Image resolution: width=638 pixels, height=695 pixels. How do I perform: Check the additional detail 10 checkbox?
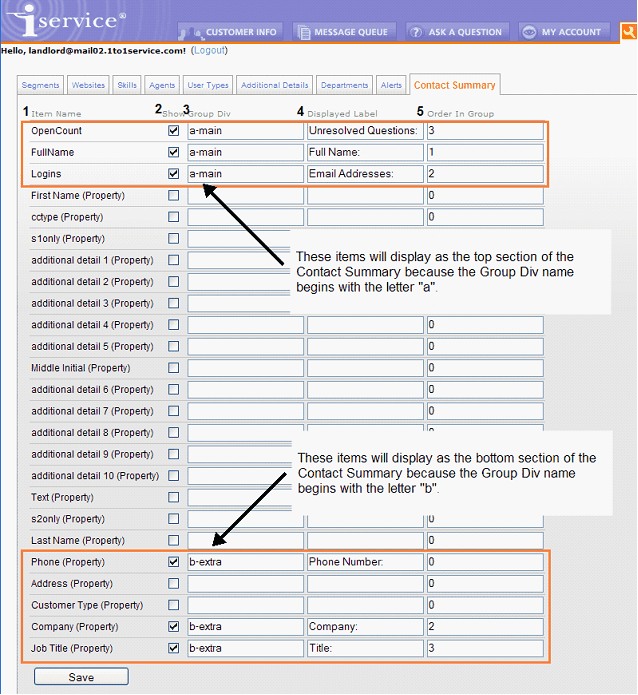[x=173, y=476]
